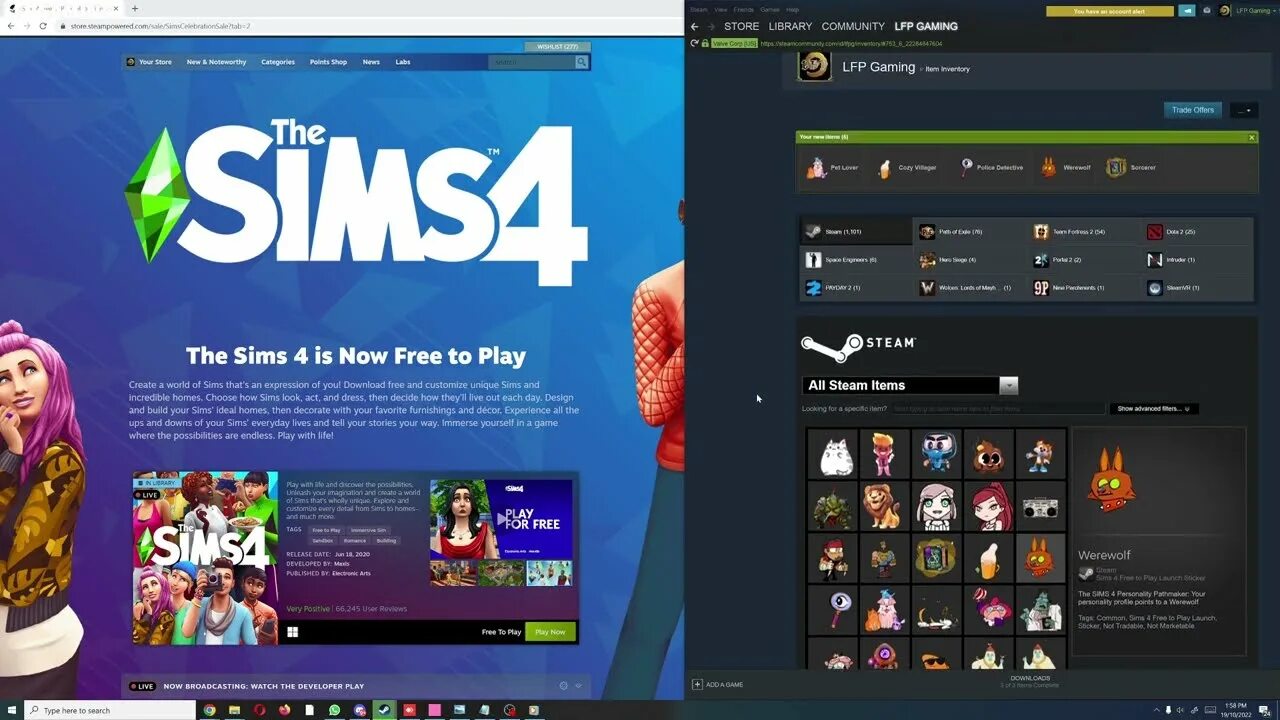
Task: Select the brown poop character item
Action: (989, 455)
